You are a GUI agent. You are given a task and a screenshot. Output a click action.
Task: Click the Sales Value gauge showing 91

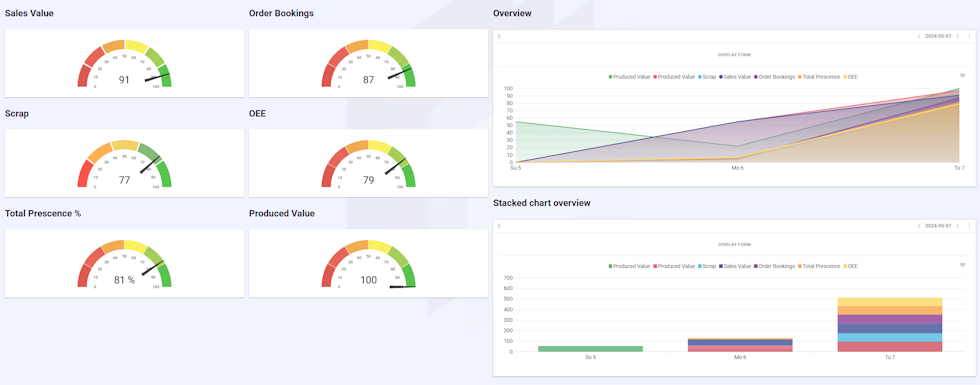pos(124,63)
